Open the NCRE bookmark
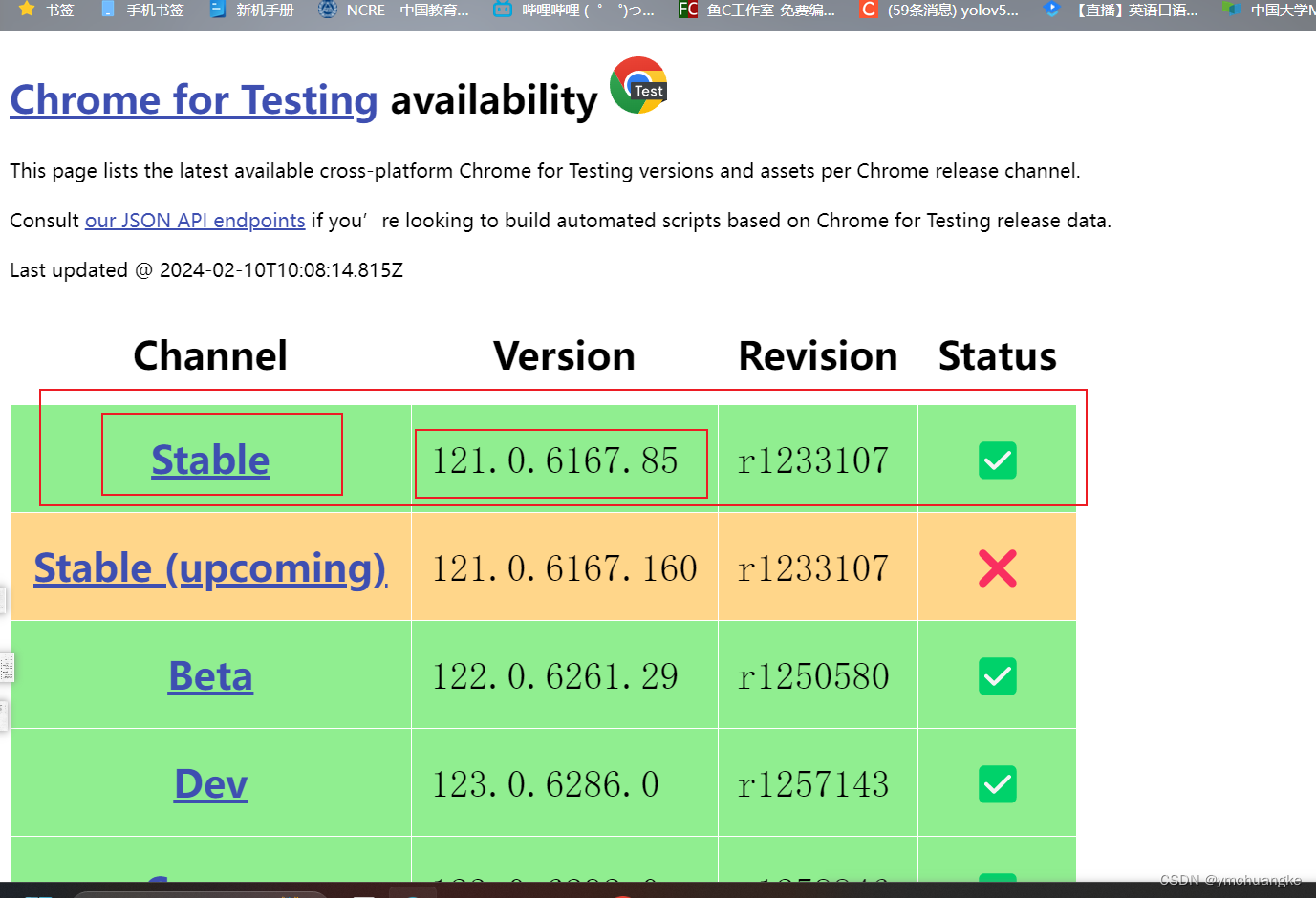This screenshot has height=898, width=1316. pyautogui.click(x=395, y=10)
